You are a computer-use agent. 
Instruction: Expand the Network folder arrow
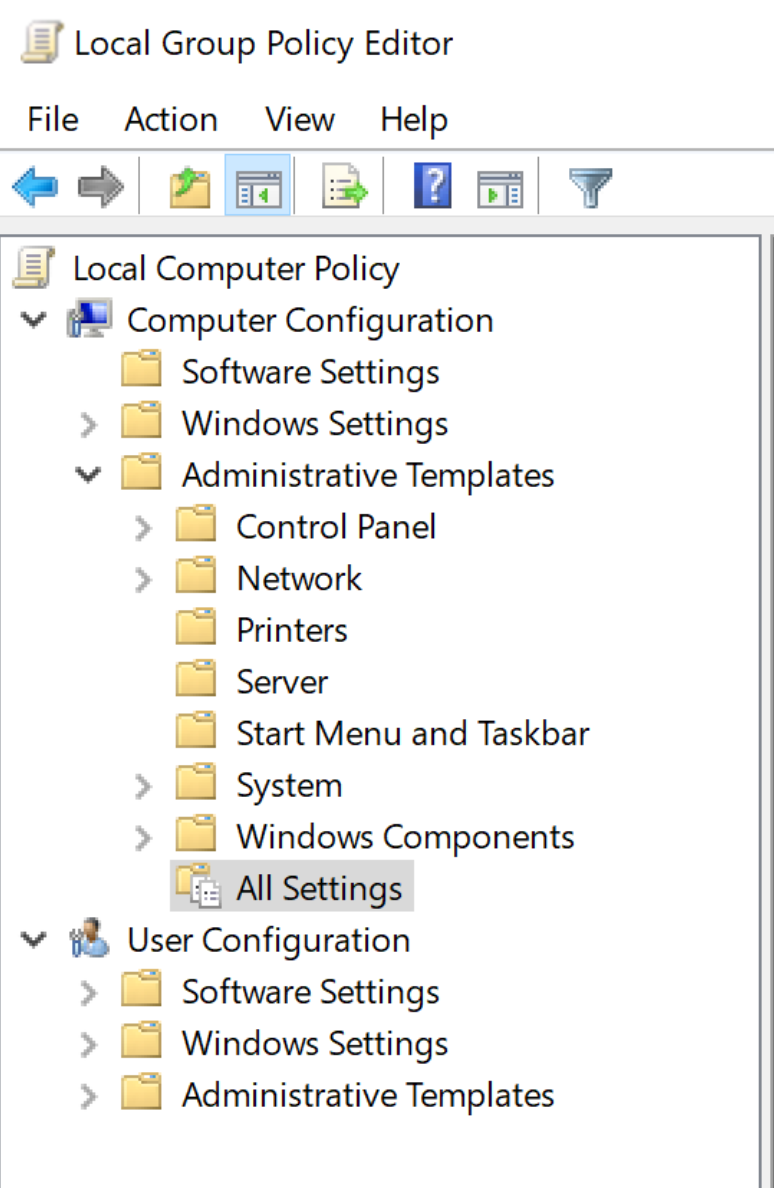coord(144,579)
